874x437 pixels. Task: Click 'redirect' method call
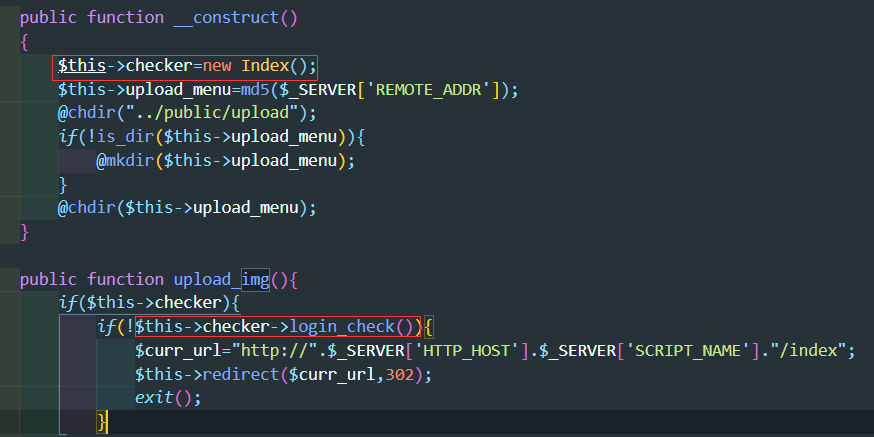[x=241, y=375]
